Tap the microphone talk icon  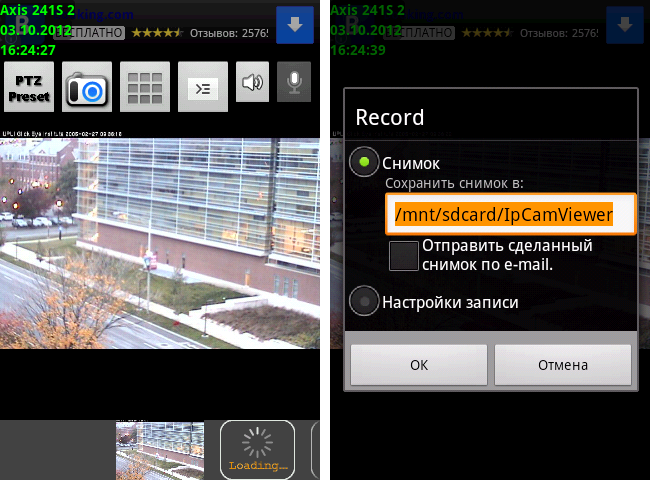coord(294,82)
